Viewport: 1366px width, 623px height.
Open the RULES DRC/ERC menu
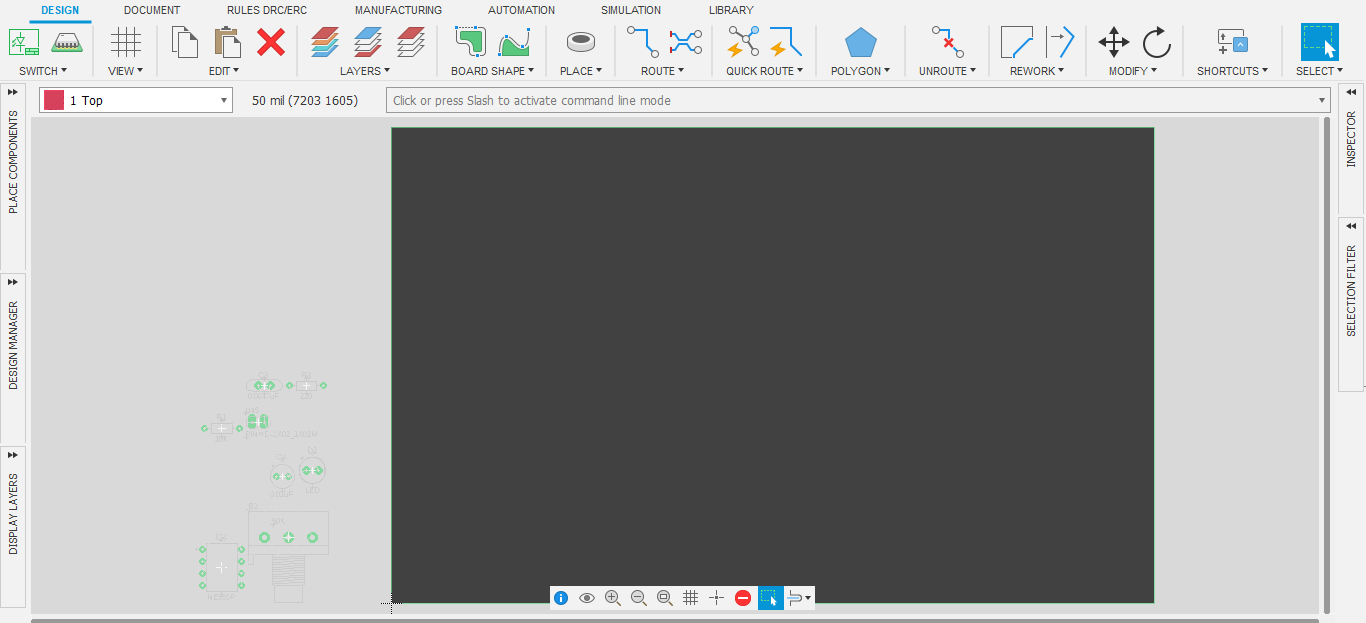coord(264,10)
